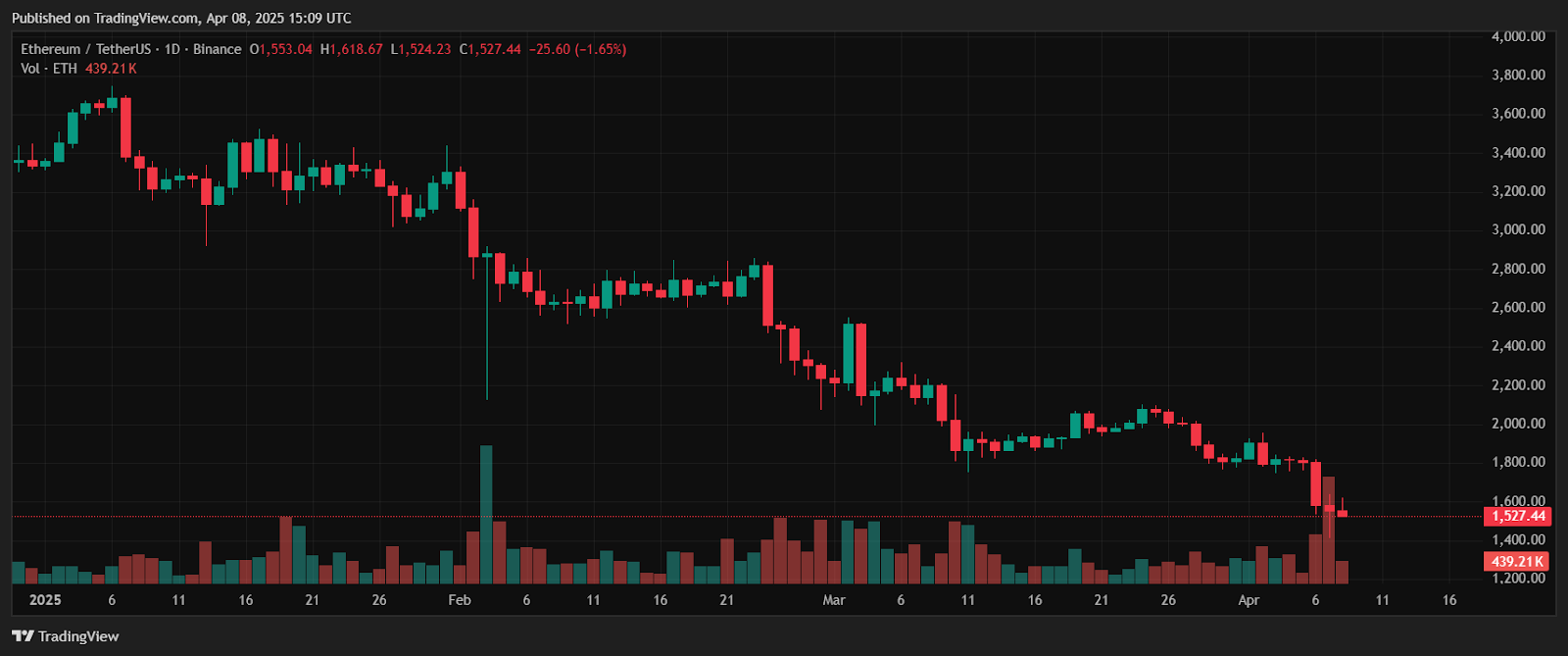Click the 2,800.00 price axis label
The height and width of the screenshot is (656, 1568).
pos(1518,269)
